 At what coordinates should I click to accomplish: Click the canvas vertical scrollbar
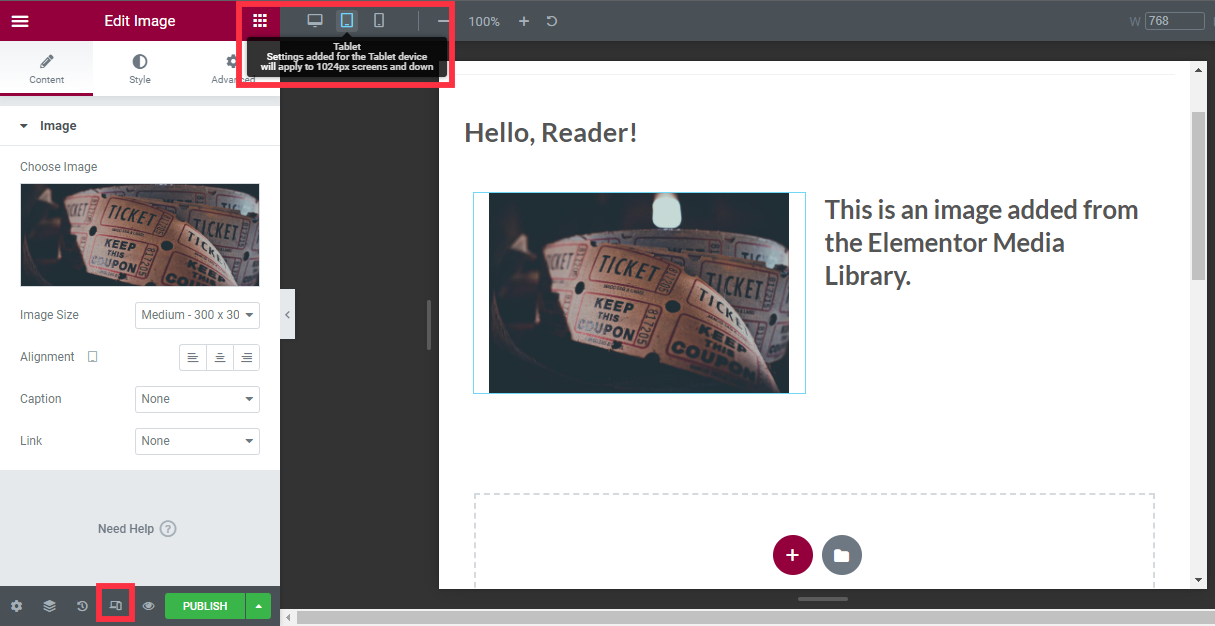click(1198, 195)
